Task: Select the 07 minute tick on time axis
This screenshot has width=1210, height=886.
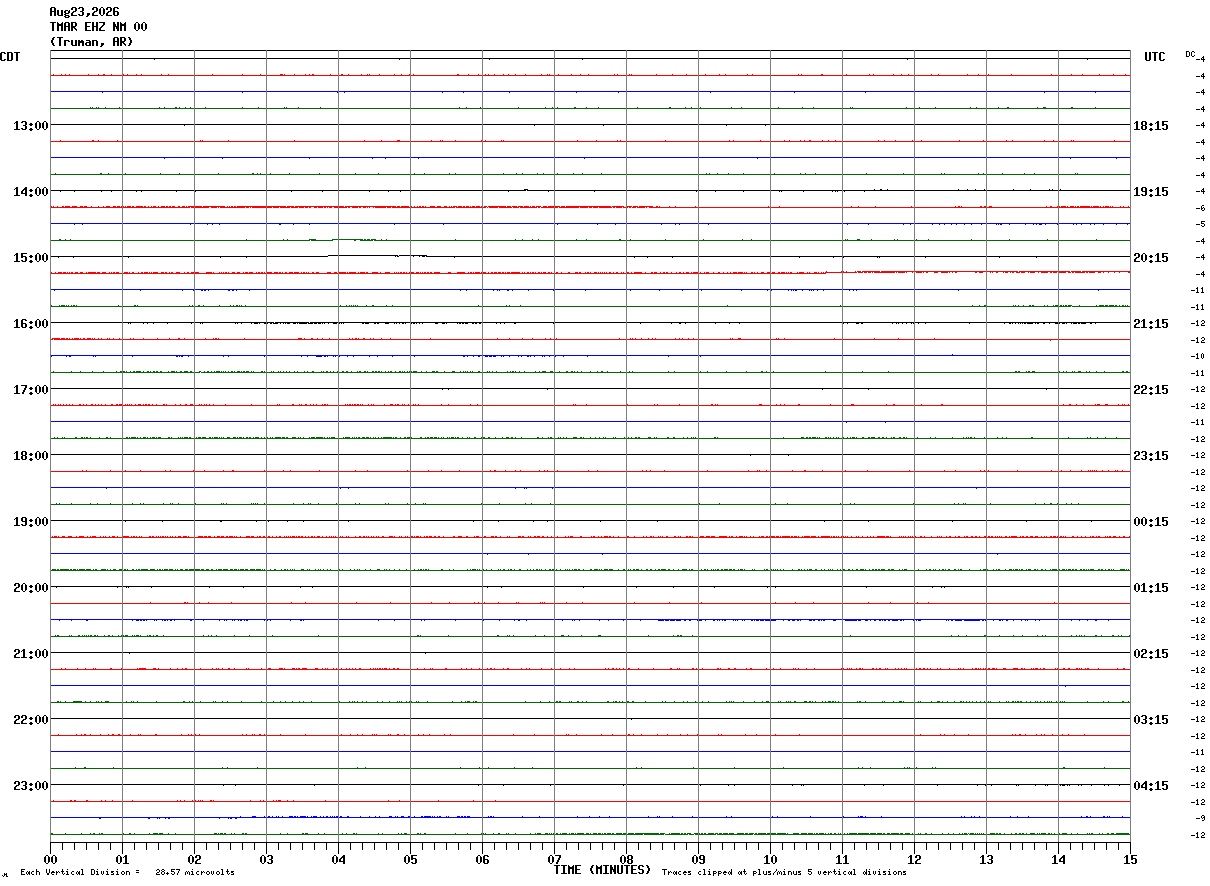Action: (x=554, y=859)
